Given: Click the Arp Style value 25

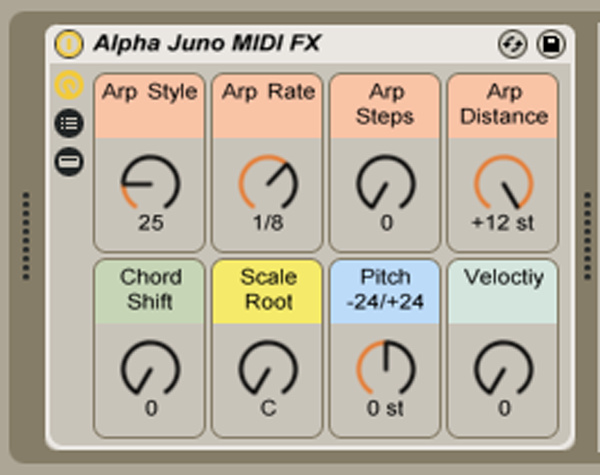Looking at the screenshot, I should click(x=150, y=223).
